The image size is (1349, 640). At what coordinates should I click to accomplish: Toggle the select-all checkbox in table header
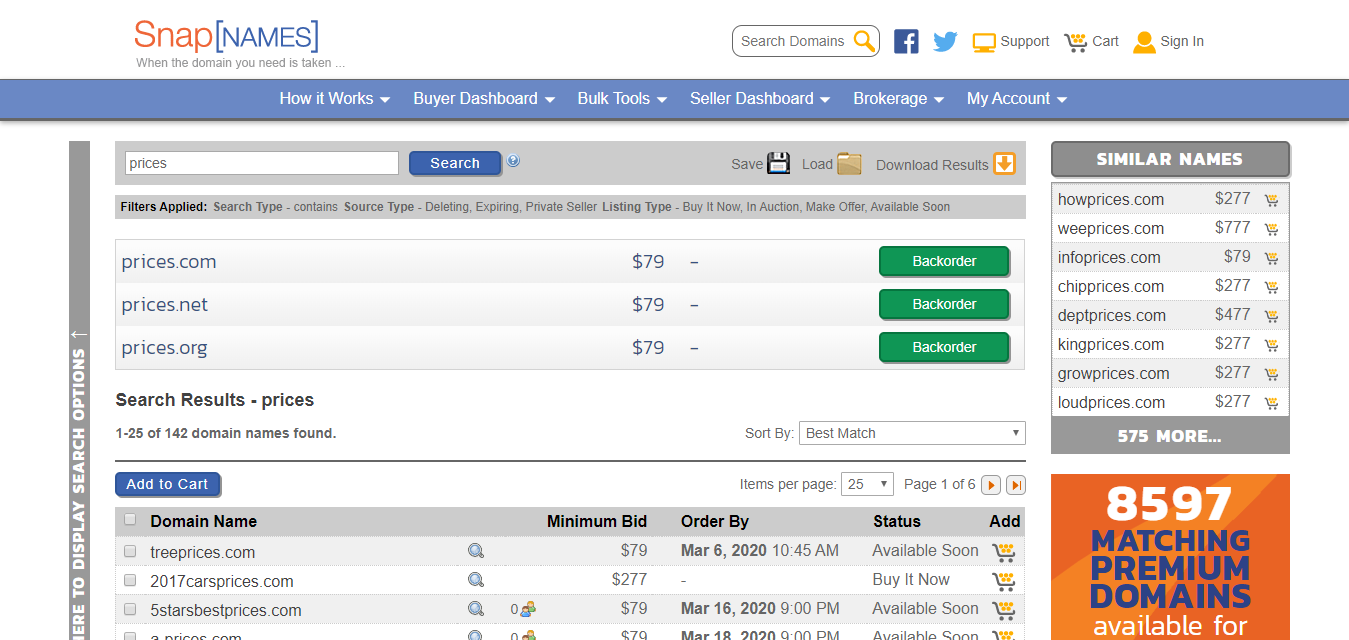click(130, 520)
